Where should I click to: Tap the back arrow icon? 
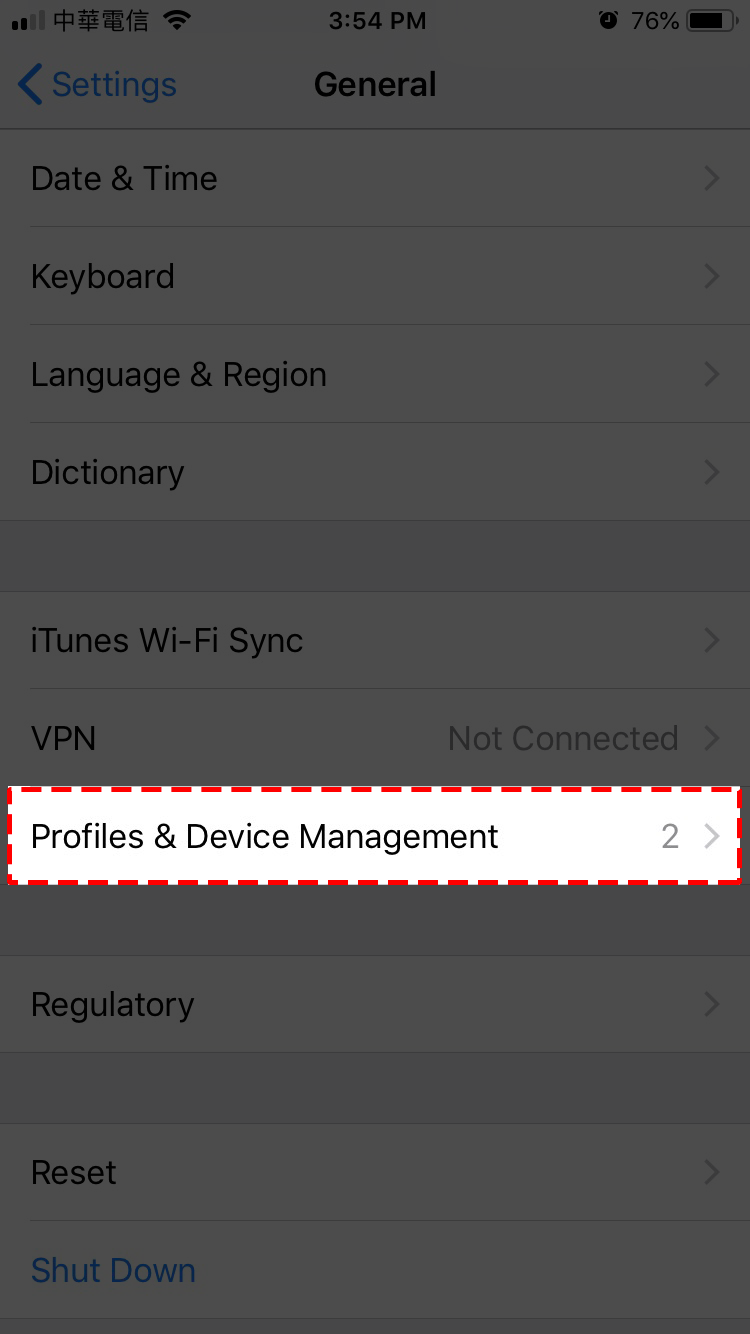tap(30, 85)
